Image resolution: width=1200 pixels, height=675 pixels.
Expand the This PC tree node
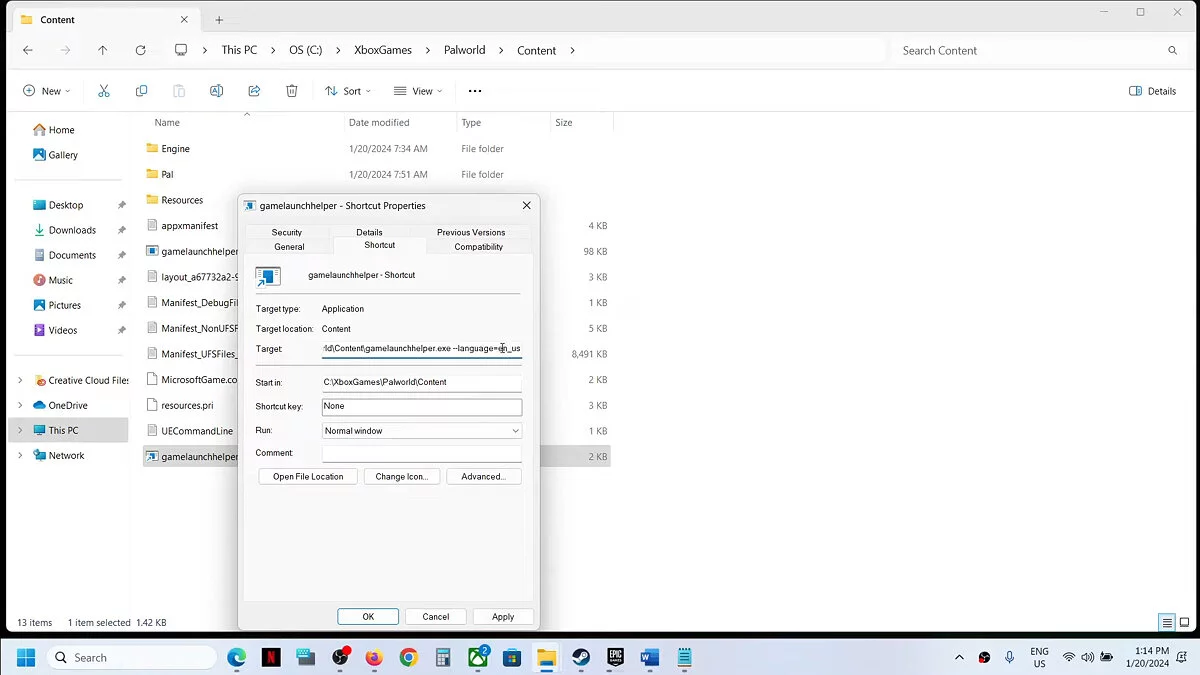tap(20, 430)
